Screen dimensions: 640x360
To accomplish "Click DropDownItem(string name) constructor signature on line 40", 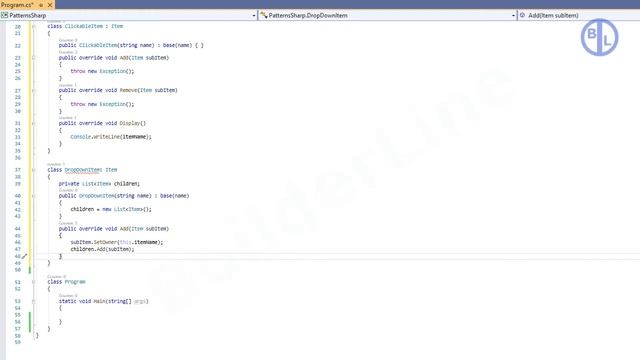I will tap(124, 196).
